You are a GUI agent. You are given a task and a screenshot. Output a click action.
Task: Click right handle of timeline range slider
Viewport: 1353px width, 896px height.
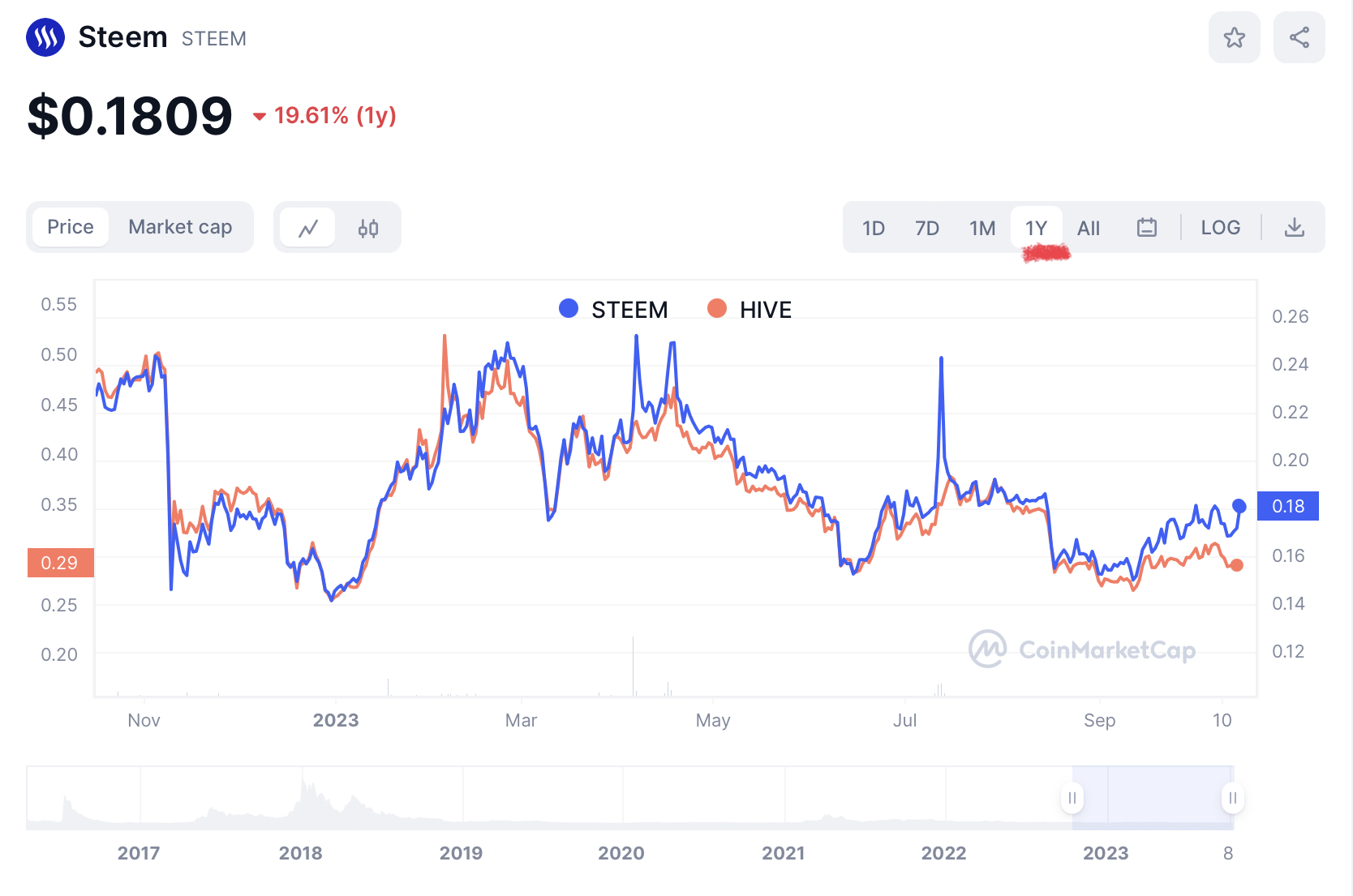point(1232,798)
